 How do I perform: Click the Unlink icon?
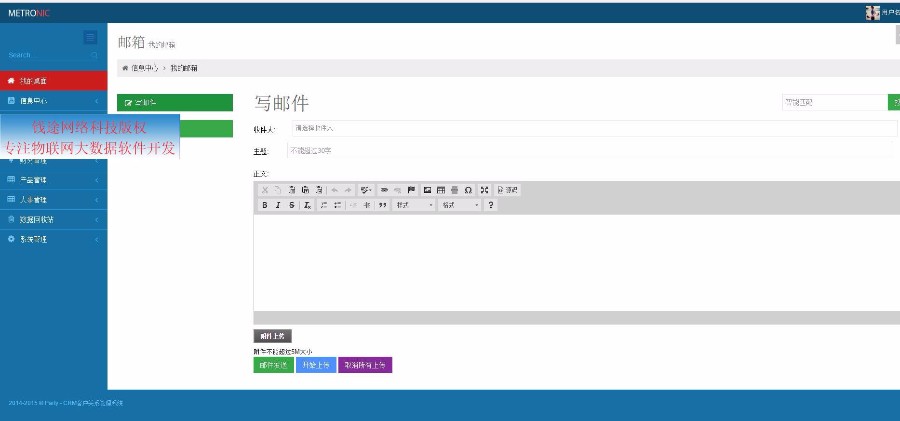pos(397,190)
